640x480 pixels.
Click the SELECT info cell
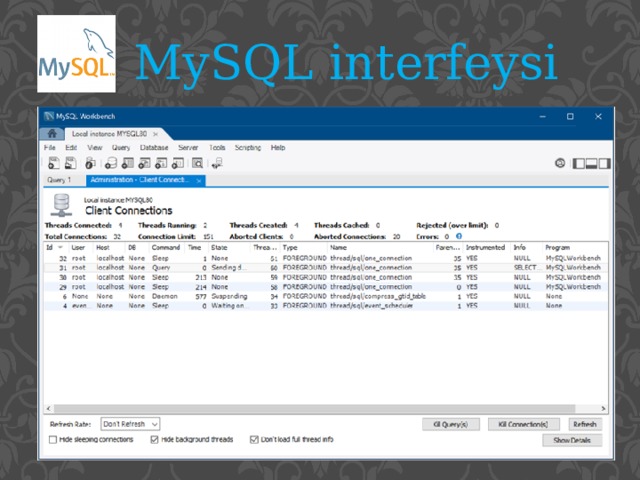point(525,268)
